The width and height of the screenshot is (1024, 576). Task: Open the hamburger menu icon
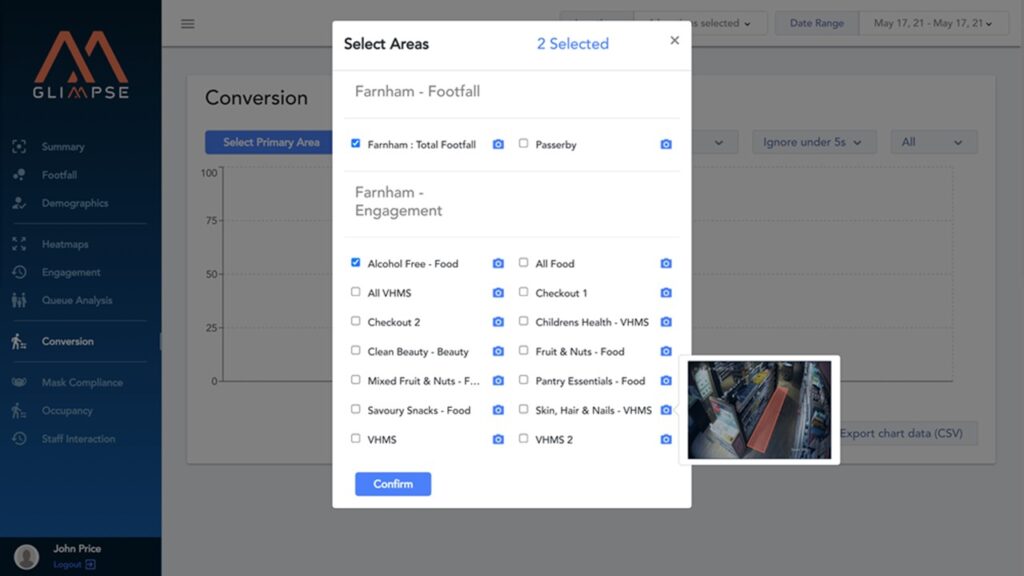tap(188, 24)
